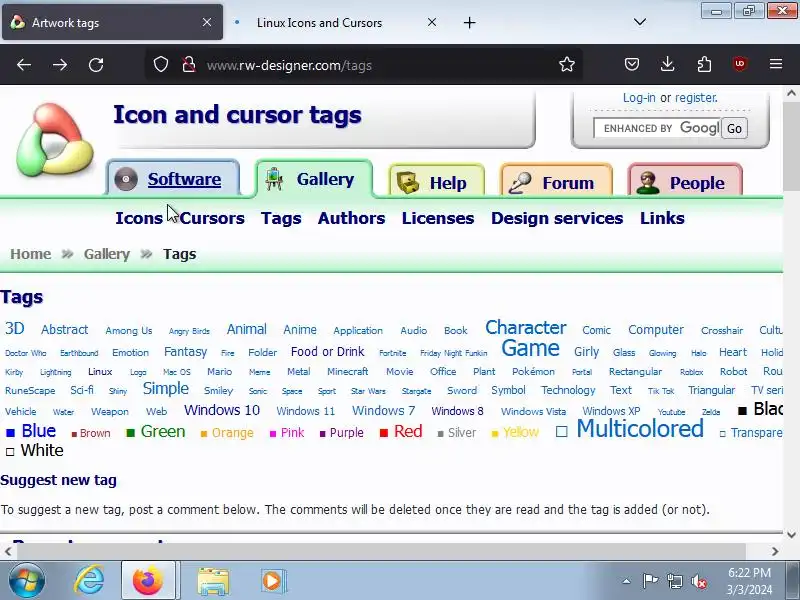This screenshot has height=600, width=800.
Task: Open the Blue color tag
Action: [x=38, y=431]
